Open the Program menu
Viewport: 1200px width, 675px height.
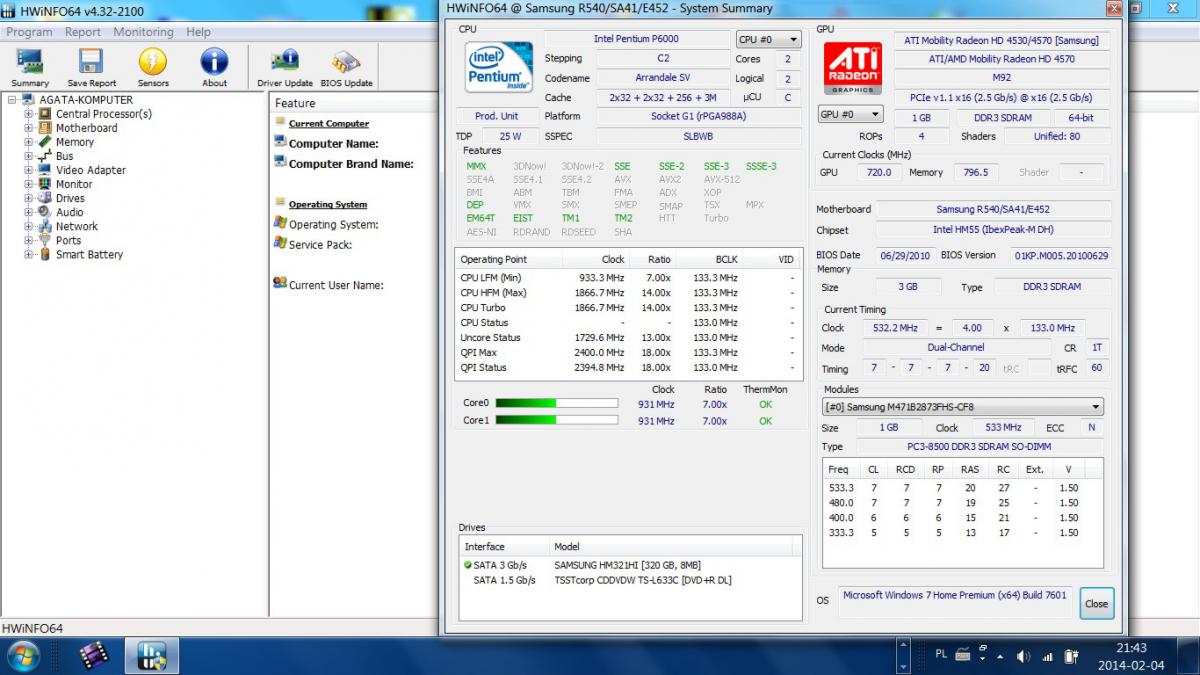pos(29,32)
